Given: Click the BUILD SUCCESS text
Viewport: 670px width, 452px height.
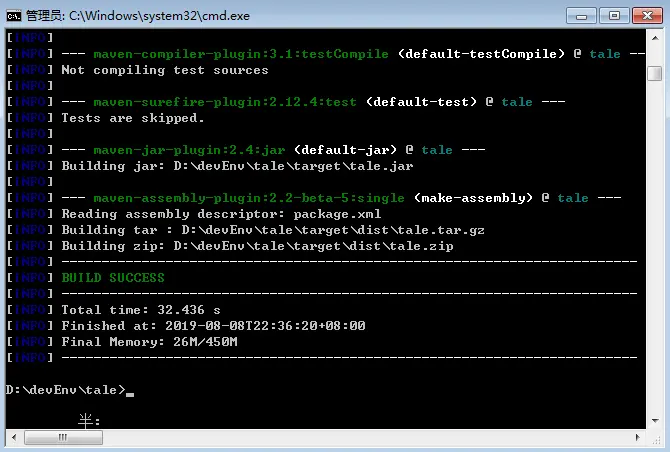Looking at the screenshot, I should point(113,278).
